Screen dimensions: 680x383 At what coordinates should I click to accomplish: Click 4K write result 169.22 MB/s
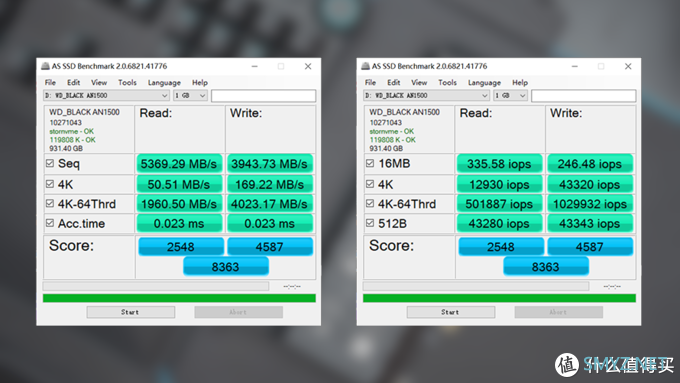[269, 184]
